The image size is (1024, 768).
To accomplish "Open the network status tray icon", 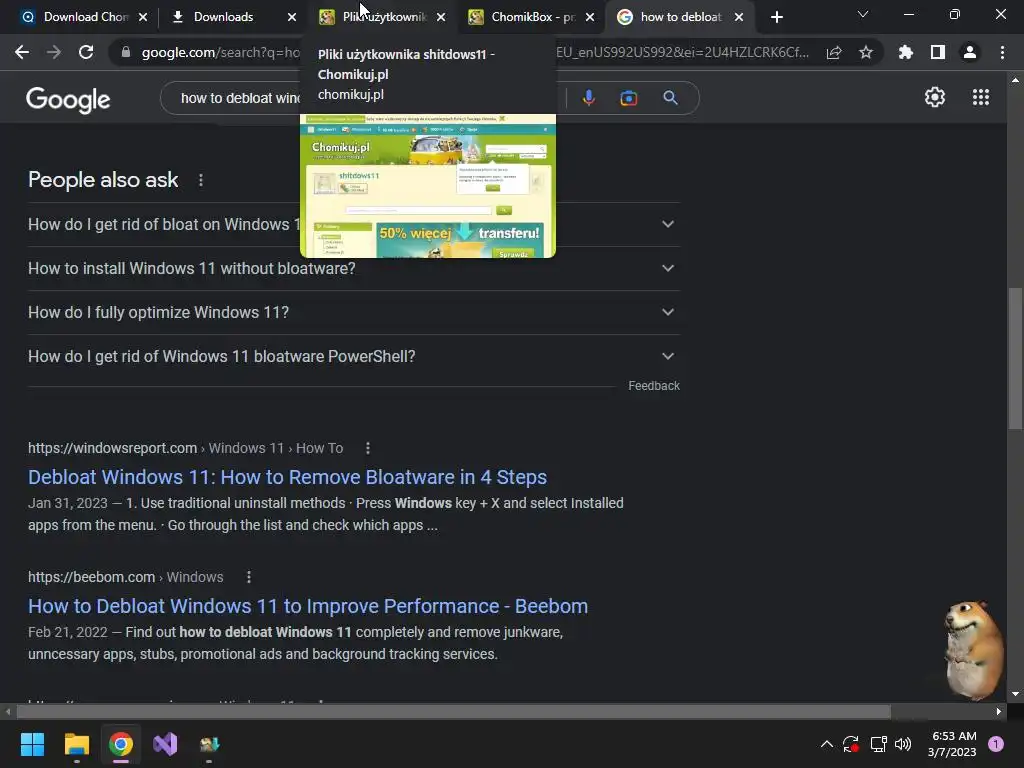I will click(x=878, y=744).
